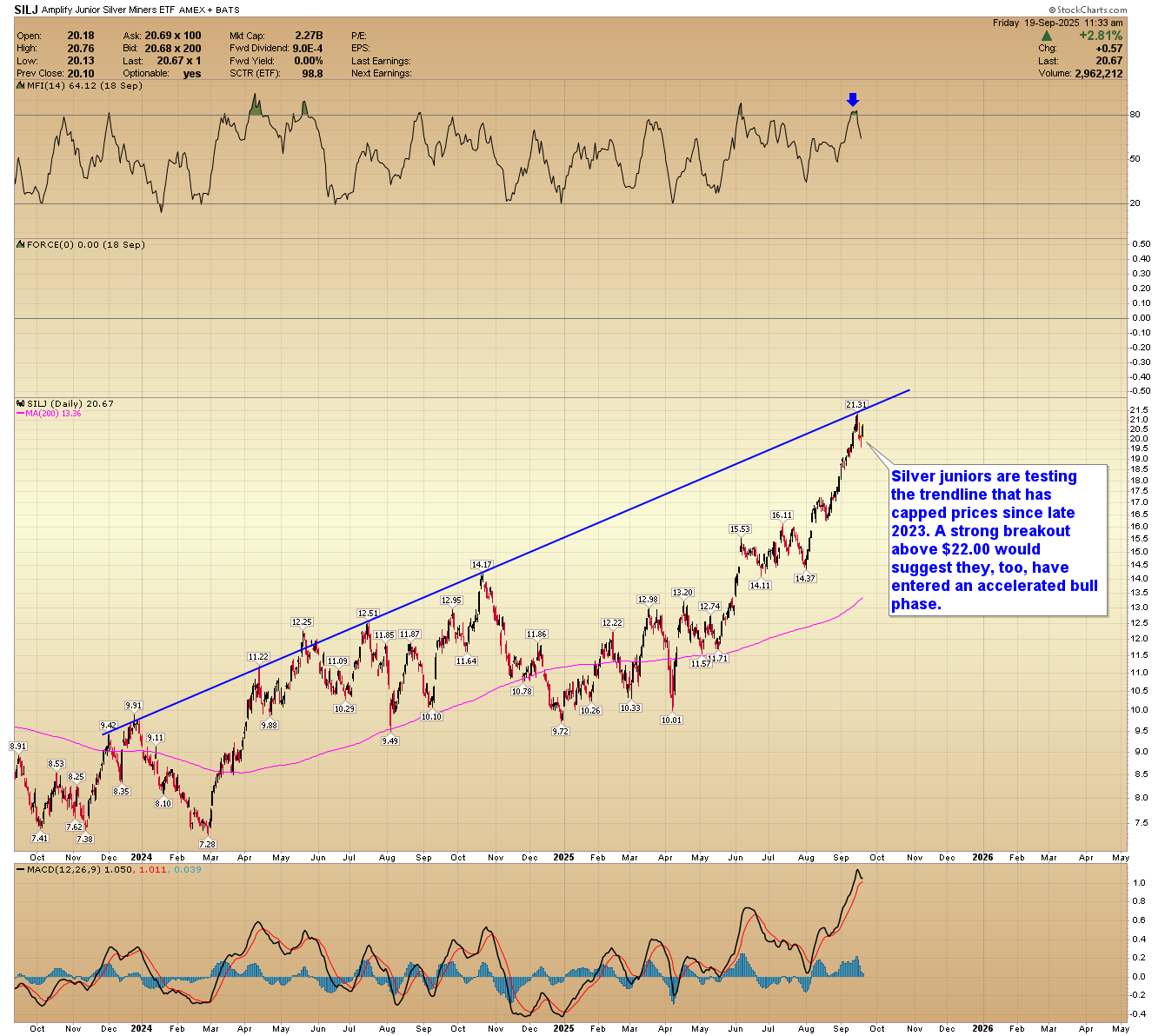Click the Fwd Dividend value 9.0E-4
Screen dimensions: 1165x1036
308,49
